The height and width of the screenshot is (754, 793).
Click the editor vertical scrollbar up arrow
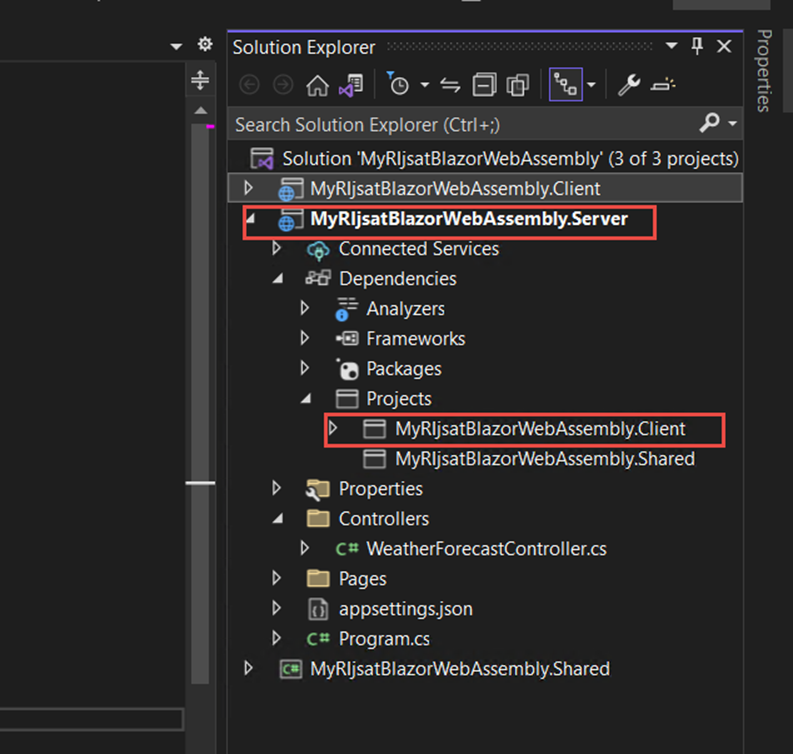(200, 110)
